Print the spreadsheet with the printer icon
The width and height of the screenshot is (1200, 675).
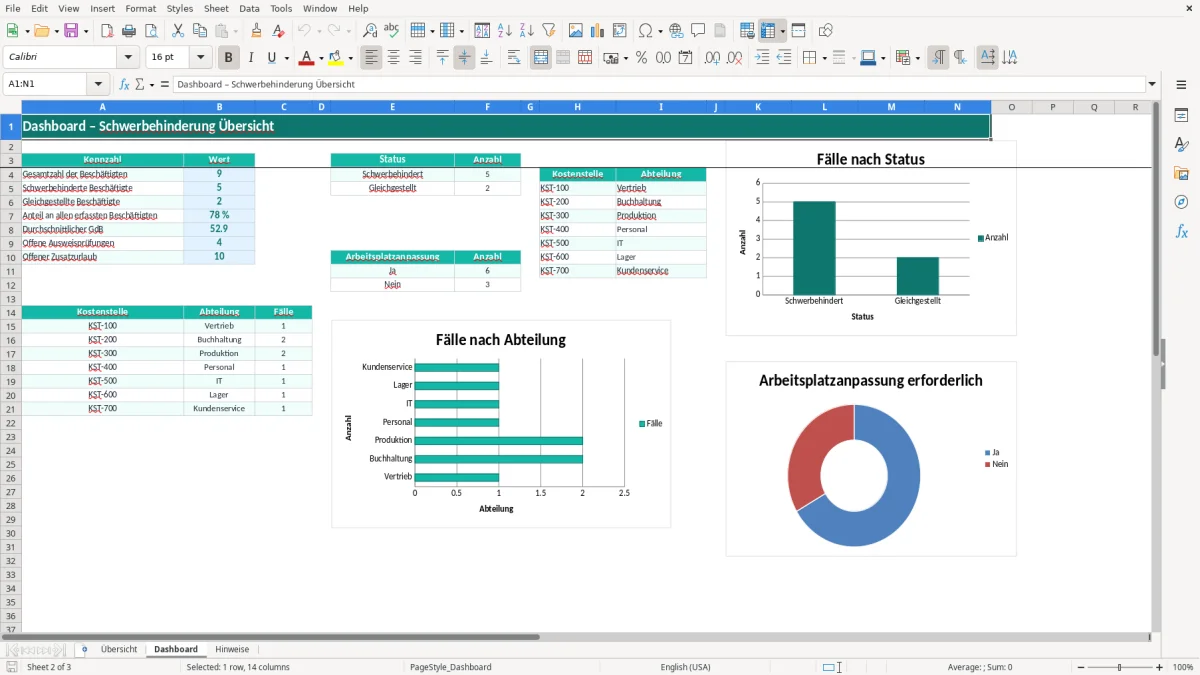click(x=129, y=31)
